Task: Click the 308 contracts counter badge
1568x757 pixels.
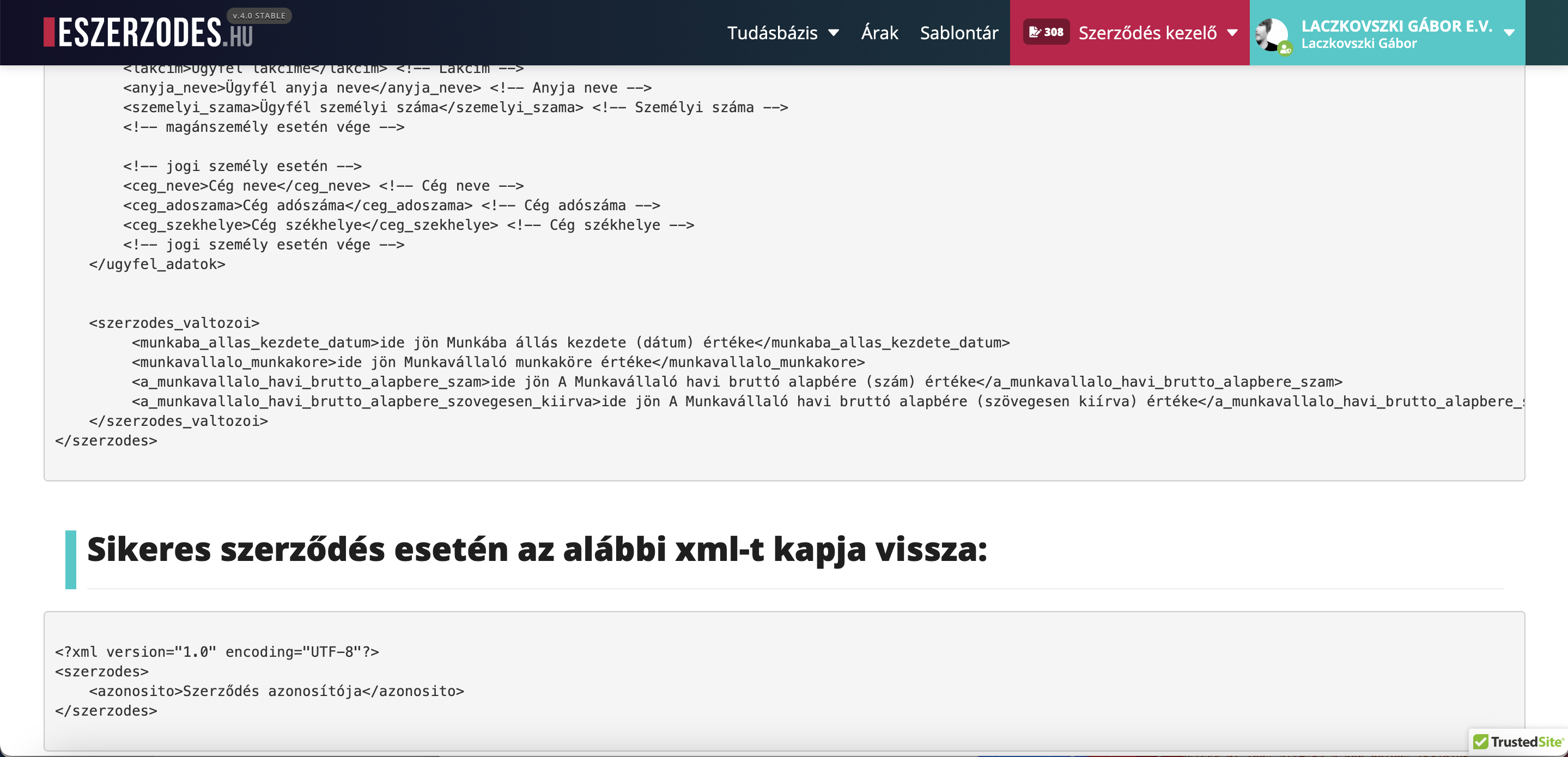Action: tap(1047, 32)
